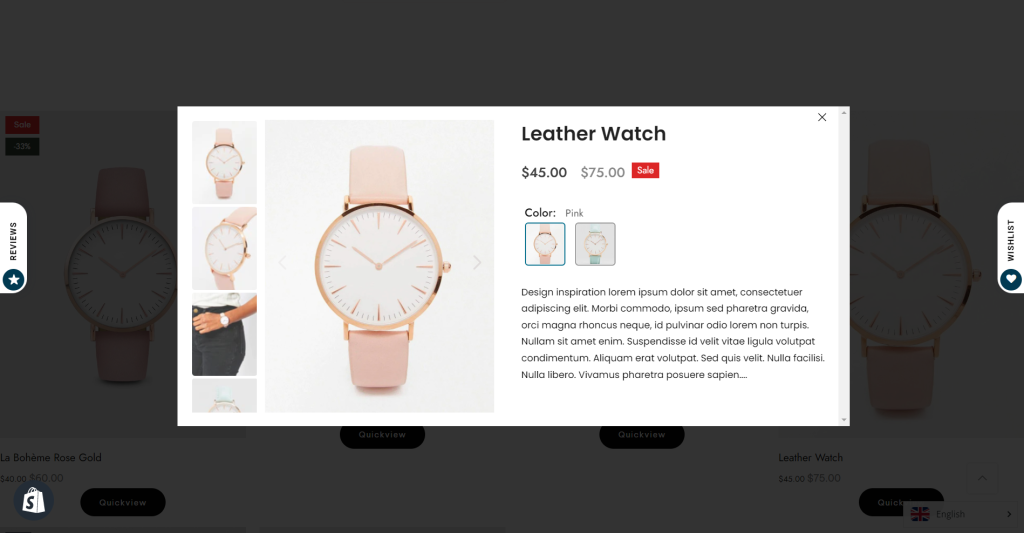Show next product image with right arrow
Image resolution: width=1024 pixels, height=533 pixels.
tap(477, 263)
